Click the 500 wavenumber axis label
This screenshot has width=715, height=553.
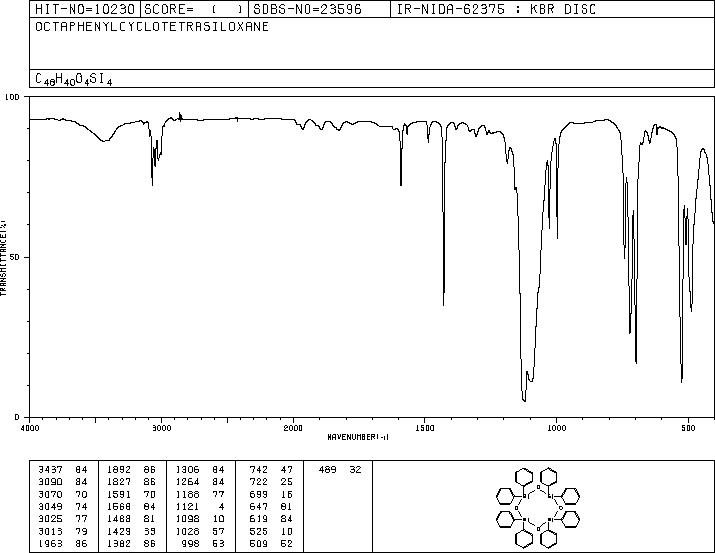click(688, 428)
